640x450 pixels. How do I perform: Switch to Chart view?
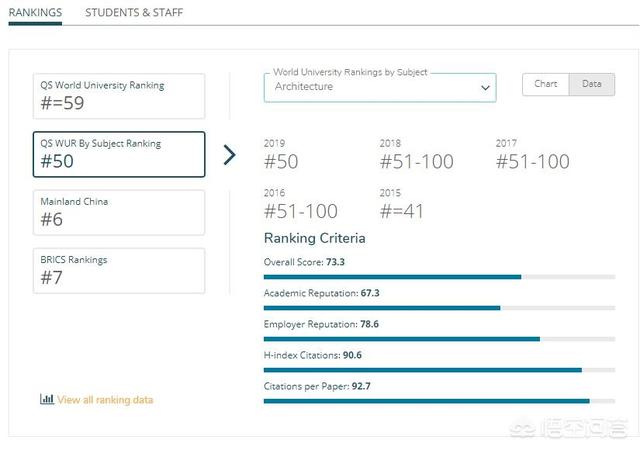(546, 85)
